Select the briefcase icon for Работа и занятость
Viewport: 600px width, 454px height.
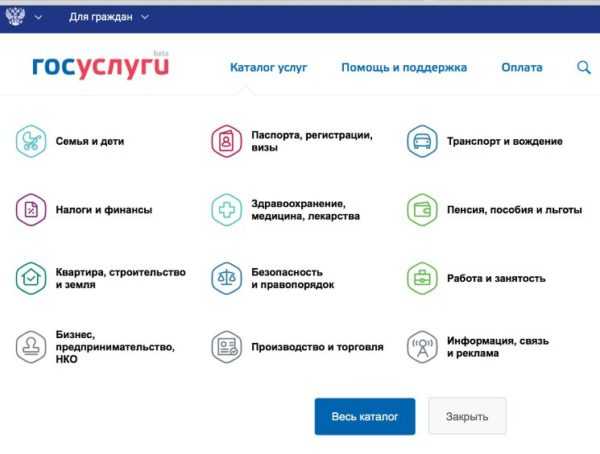(x=422, y=278)
